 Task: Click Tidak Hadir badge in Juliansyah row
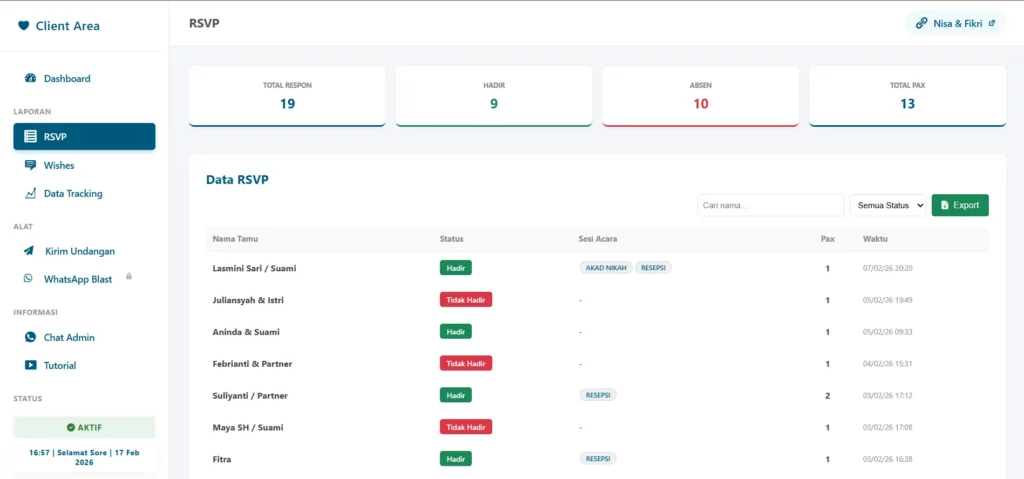466,299
